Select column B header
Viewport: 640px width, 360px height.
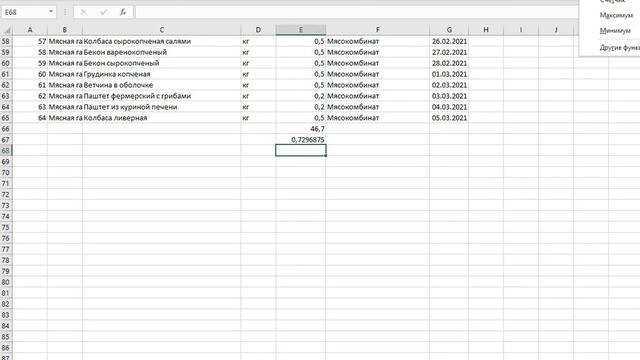tap(64, 30)
